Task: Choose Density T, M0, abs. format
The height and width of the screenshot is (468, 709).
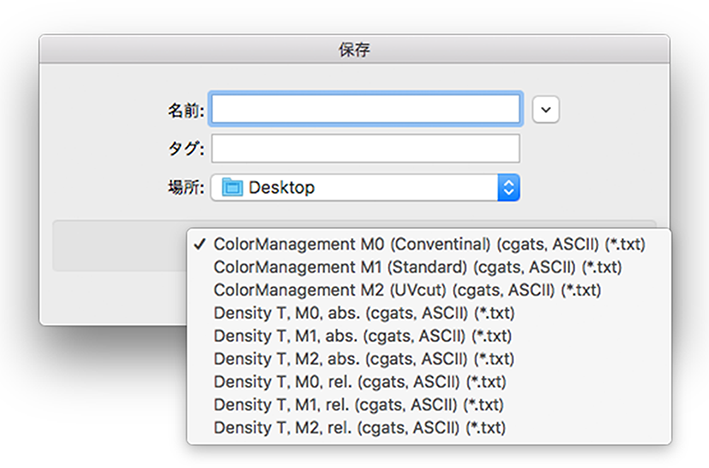Action: 429,313
